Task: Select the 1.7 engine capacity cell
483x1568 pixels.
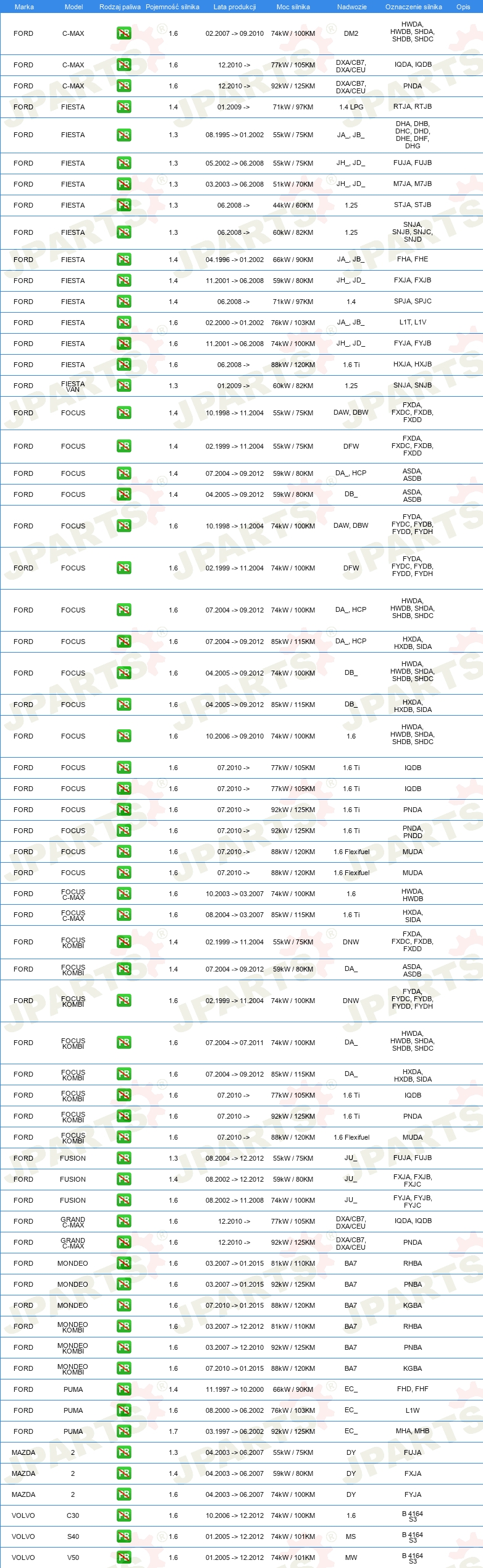Action: click(x=173, y=1431)
